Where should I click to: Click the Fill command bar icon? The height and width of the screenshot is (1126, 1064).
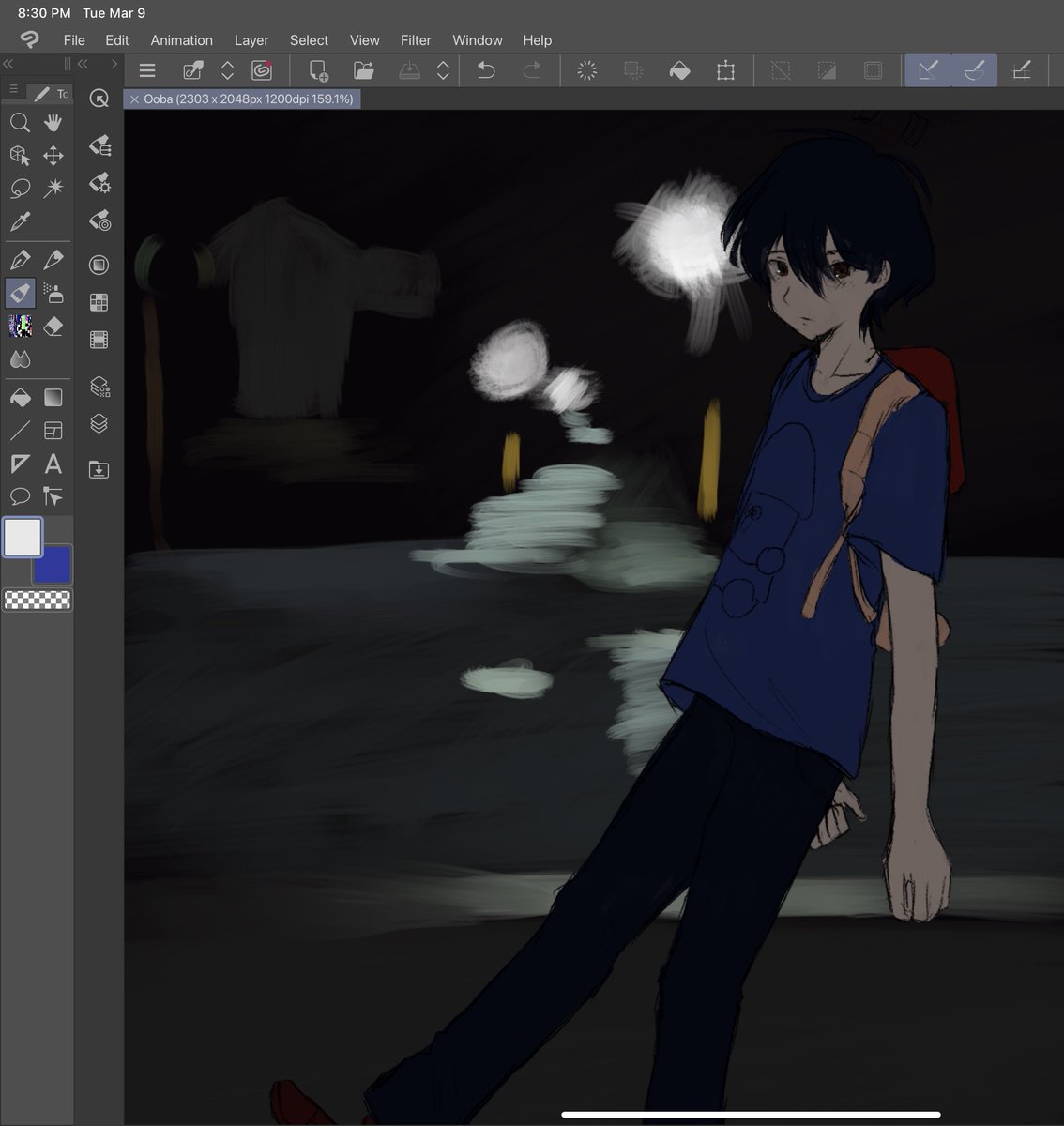point(679,70)
